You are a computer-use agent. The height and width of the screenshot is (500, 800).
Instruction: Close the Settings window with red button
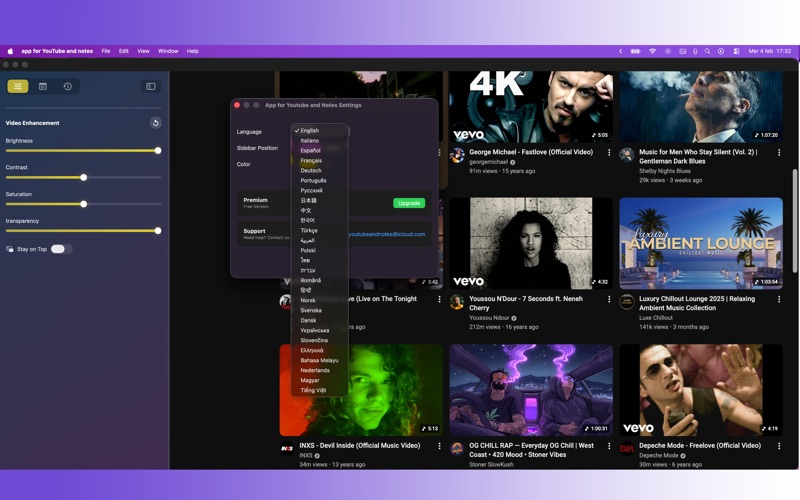237,105
